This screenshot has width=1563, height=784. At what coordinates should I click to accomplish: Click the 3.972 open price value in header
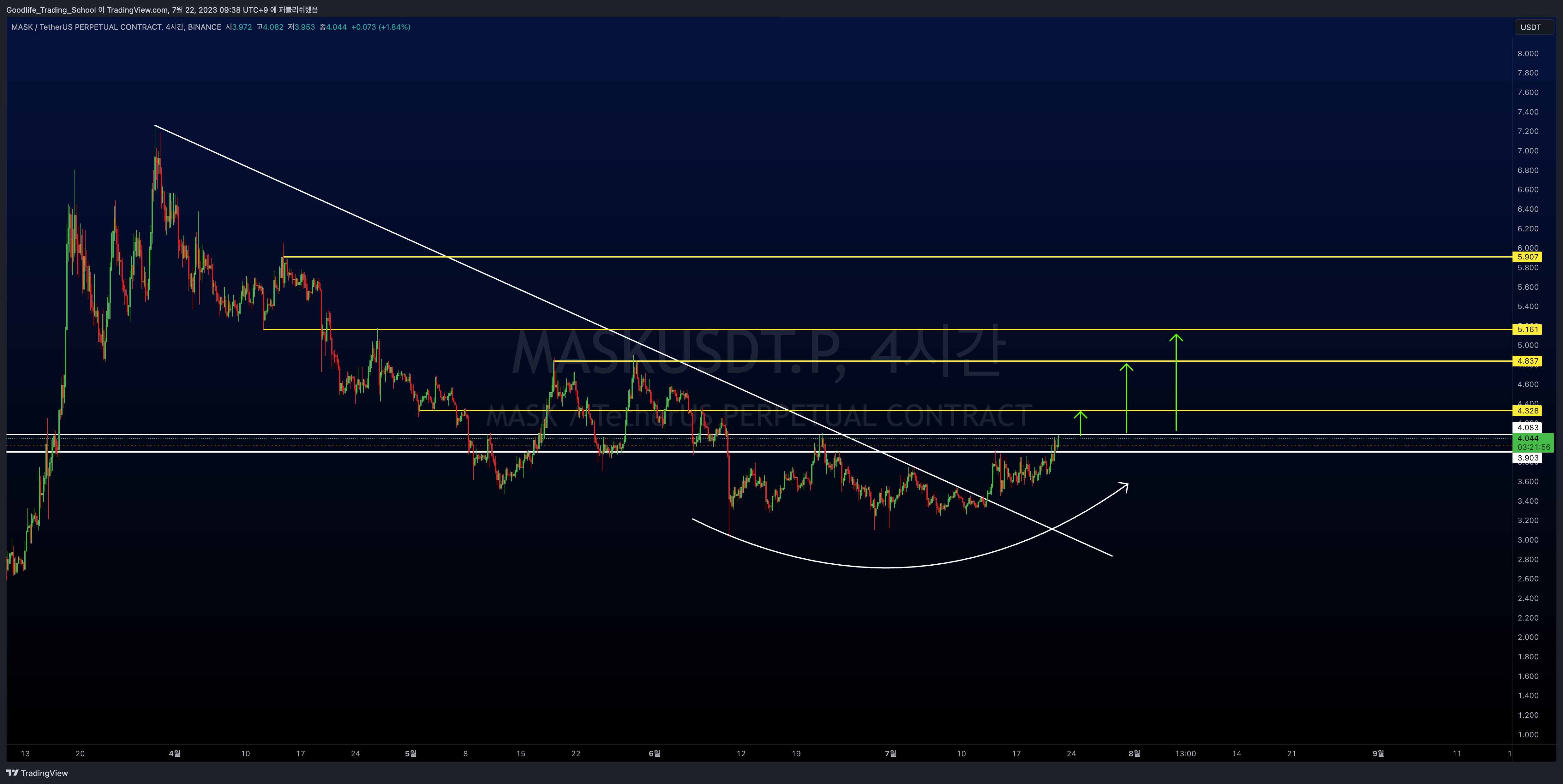pos(242,27)
